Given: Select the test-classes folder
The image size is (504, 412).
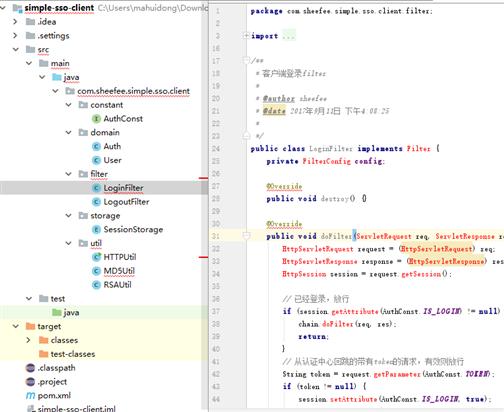Looking at the screenshot, I should [73, 354].
